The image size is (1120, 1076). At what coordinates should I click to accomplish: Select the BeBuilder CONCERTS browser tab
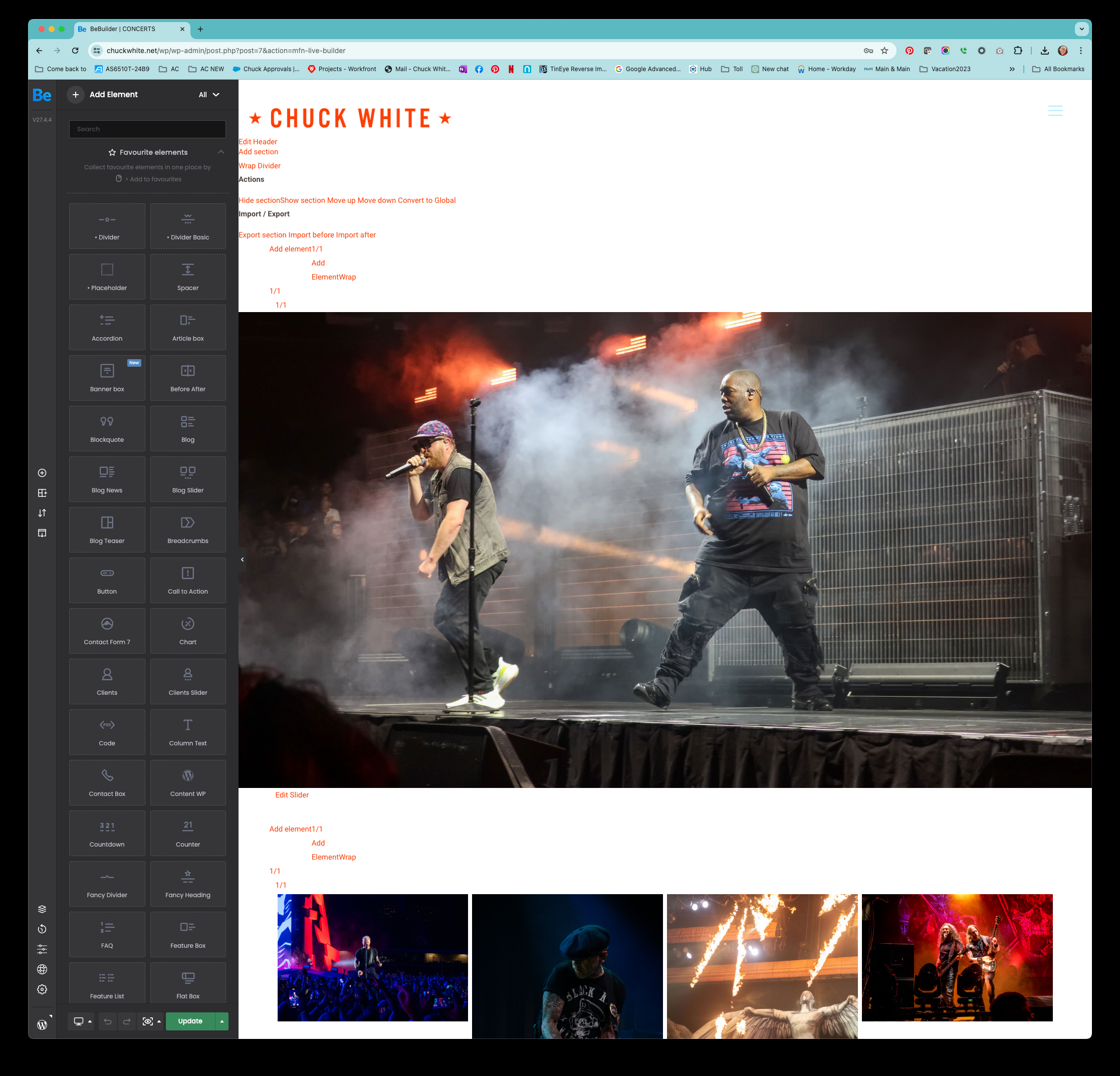[131, 29]
